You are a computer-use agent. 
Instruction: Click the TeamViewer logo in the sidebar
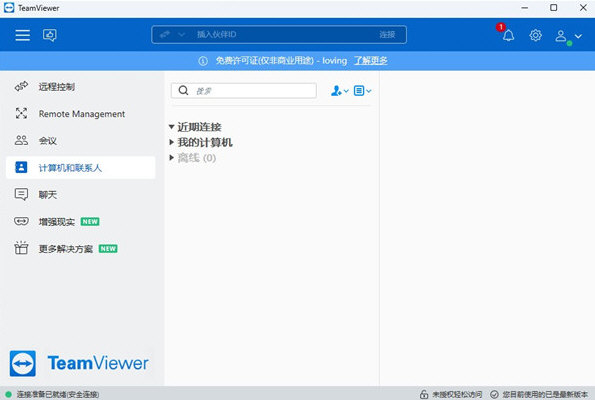coord(79,363)
